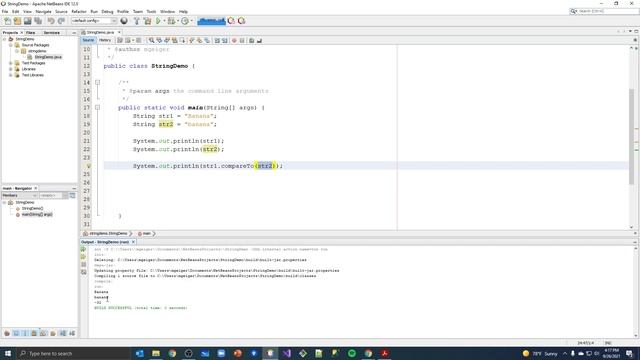Click the Save All toolbar icon
This screenshot has height=360, width=640.
[x=38, y=21]
